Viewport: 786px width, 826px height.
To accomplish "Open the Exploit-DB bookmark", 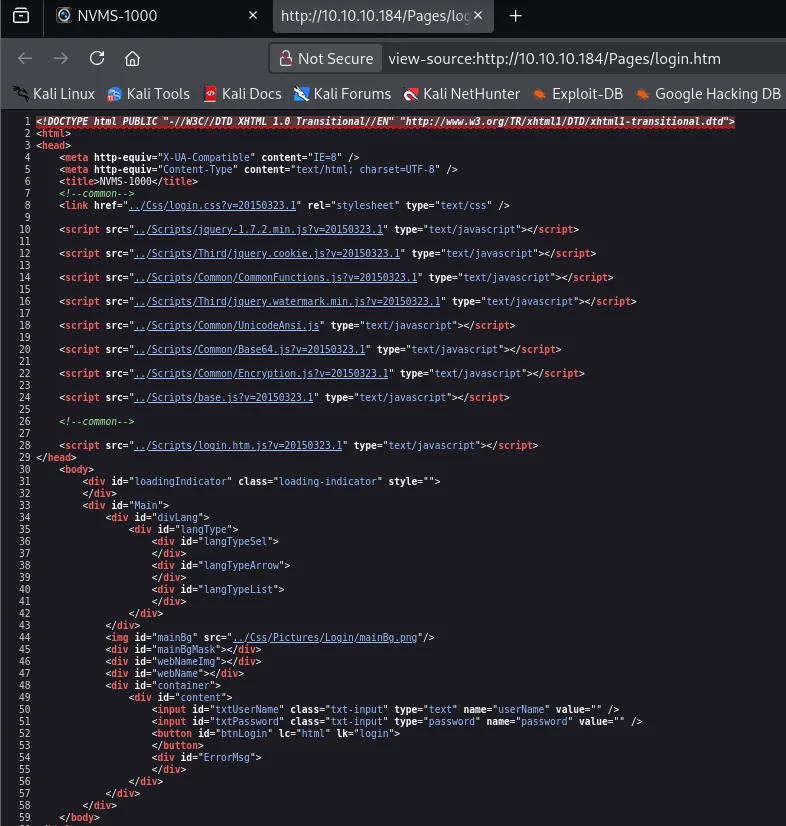I will point(577,94).
